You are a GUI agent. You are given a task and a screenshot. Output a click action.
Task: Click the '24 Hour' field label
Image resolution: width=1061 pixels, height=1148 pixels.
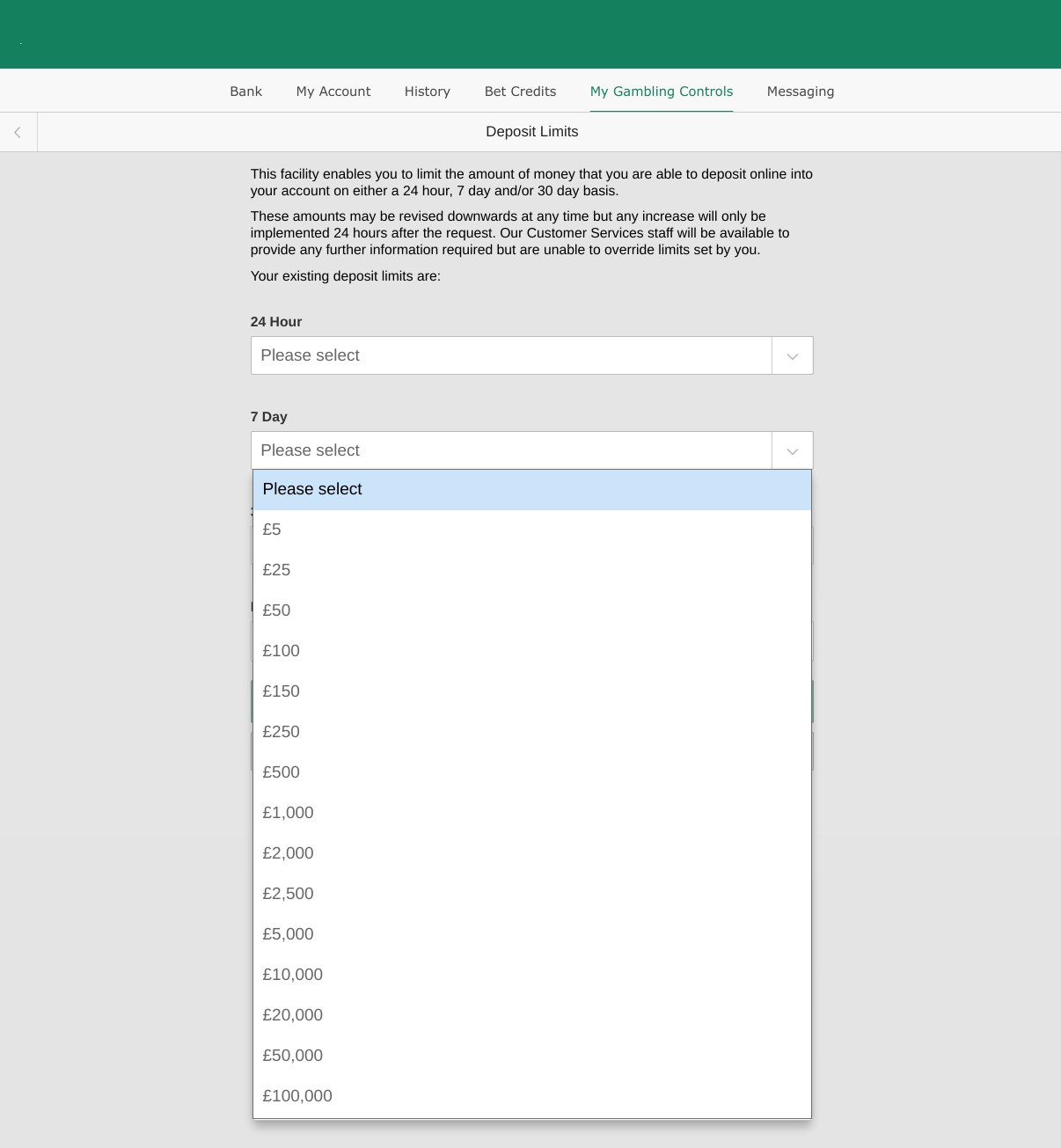click(276, 322)
